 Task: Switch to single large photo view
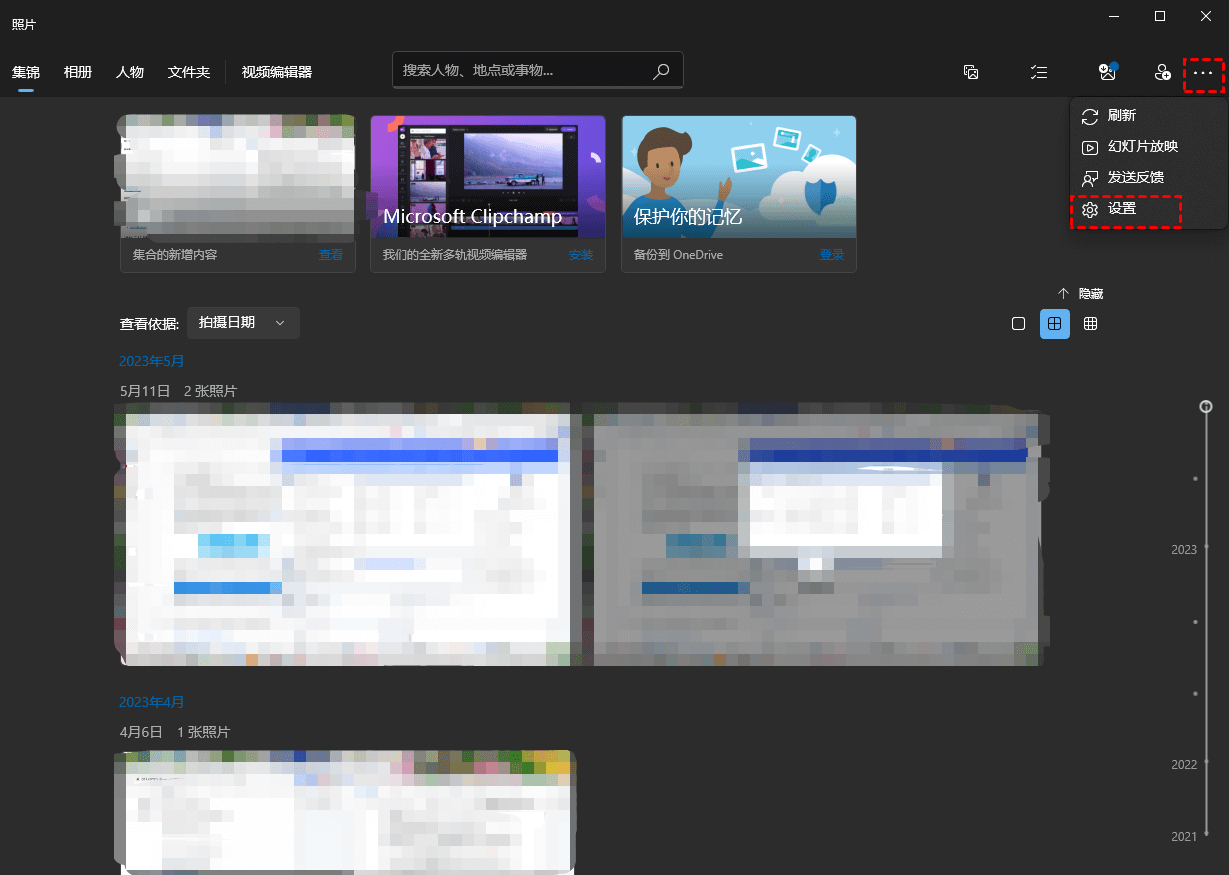click(1018, 324)
